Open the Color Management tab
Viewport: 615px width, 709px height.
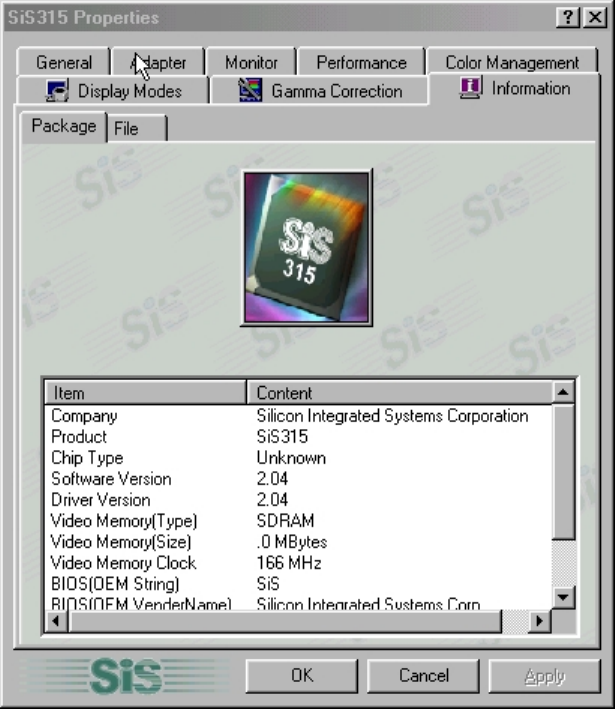(512, 61)
